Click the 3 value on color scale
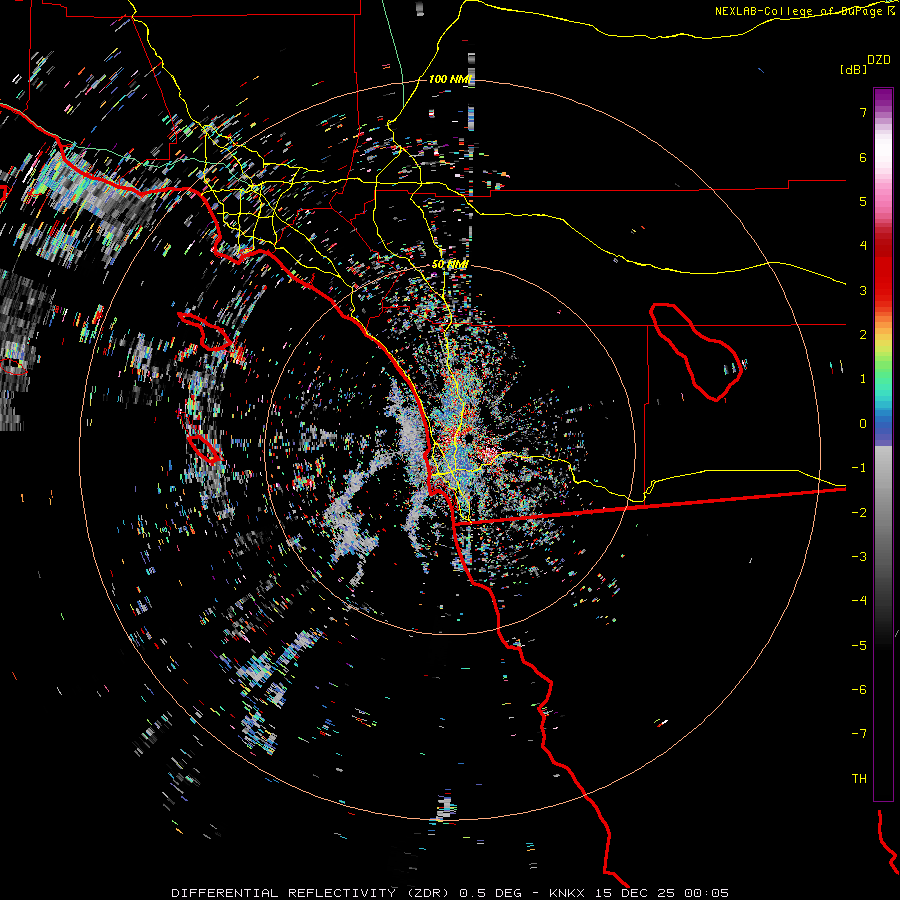This screenshot has height=900, width=900. 863,290
